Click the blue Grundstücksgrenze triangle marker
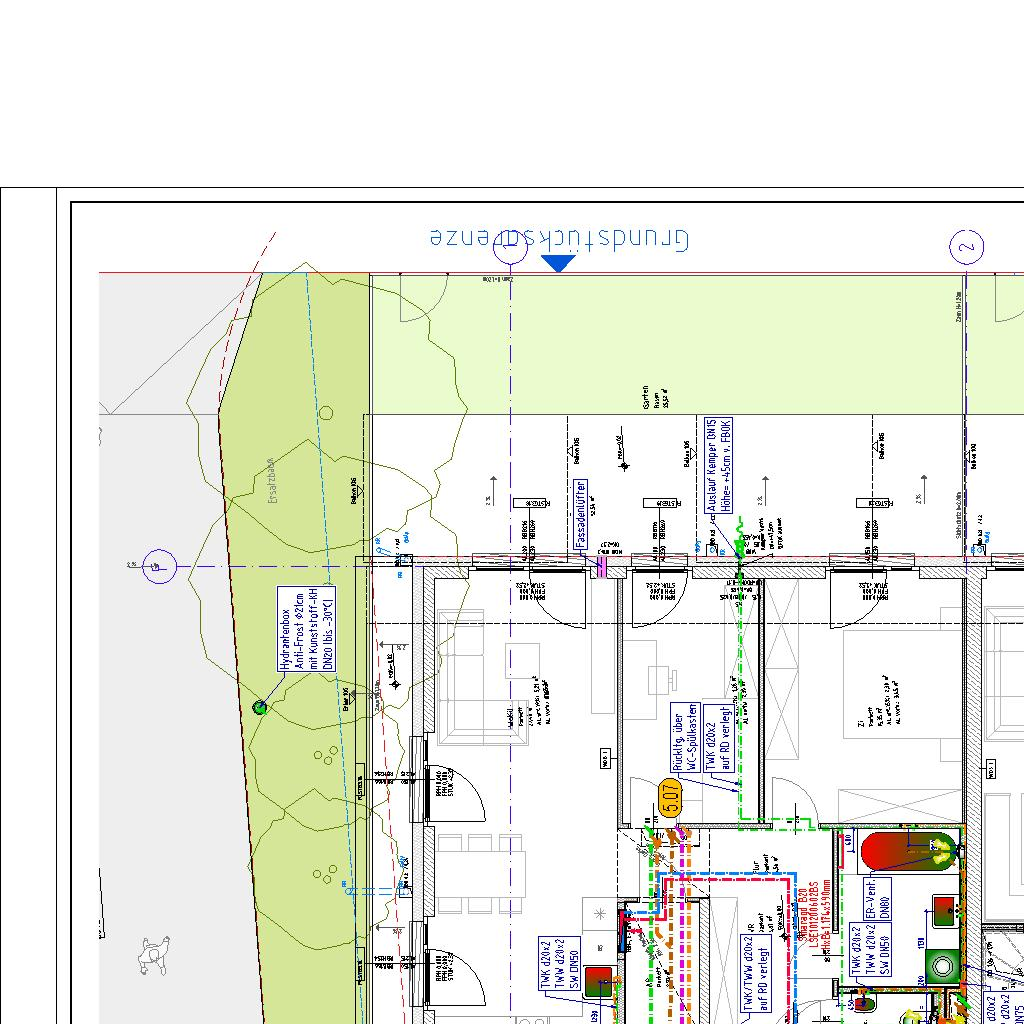Image resolution: width=1024 pixels, height=1024 pixels. click(557, 263)
